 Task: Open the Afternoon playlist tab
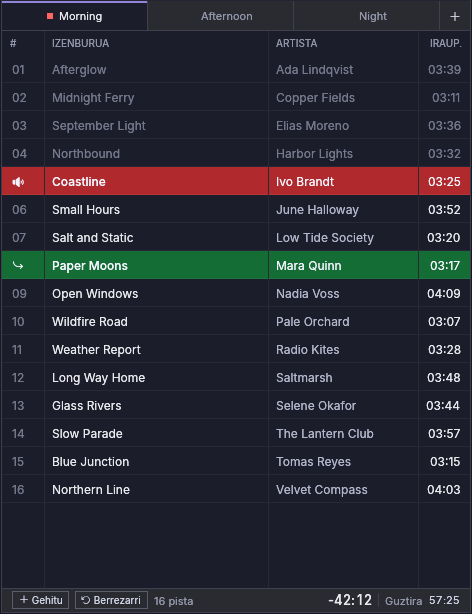pos(220,16)
